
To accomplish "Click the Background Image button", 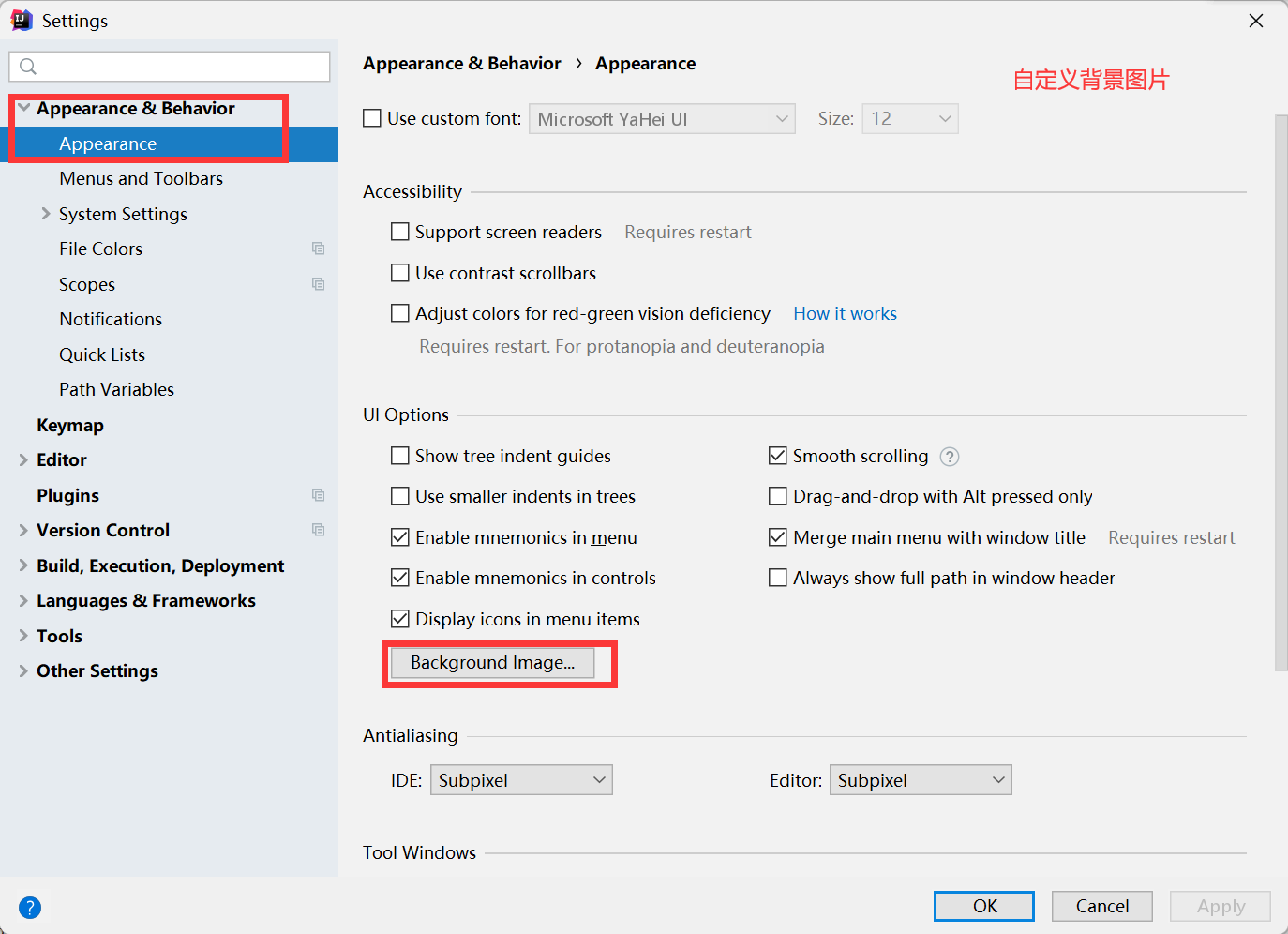I will click(x=492, y=663).
